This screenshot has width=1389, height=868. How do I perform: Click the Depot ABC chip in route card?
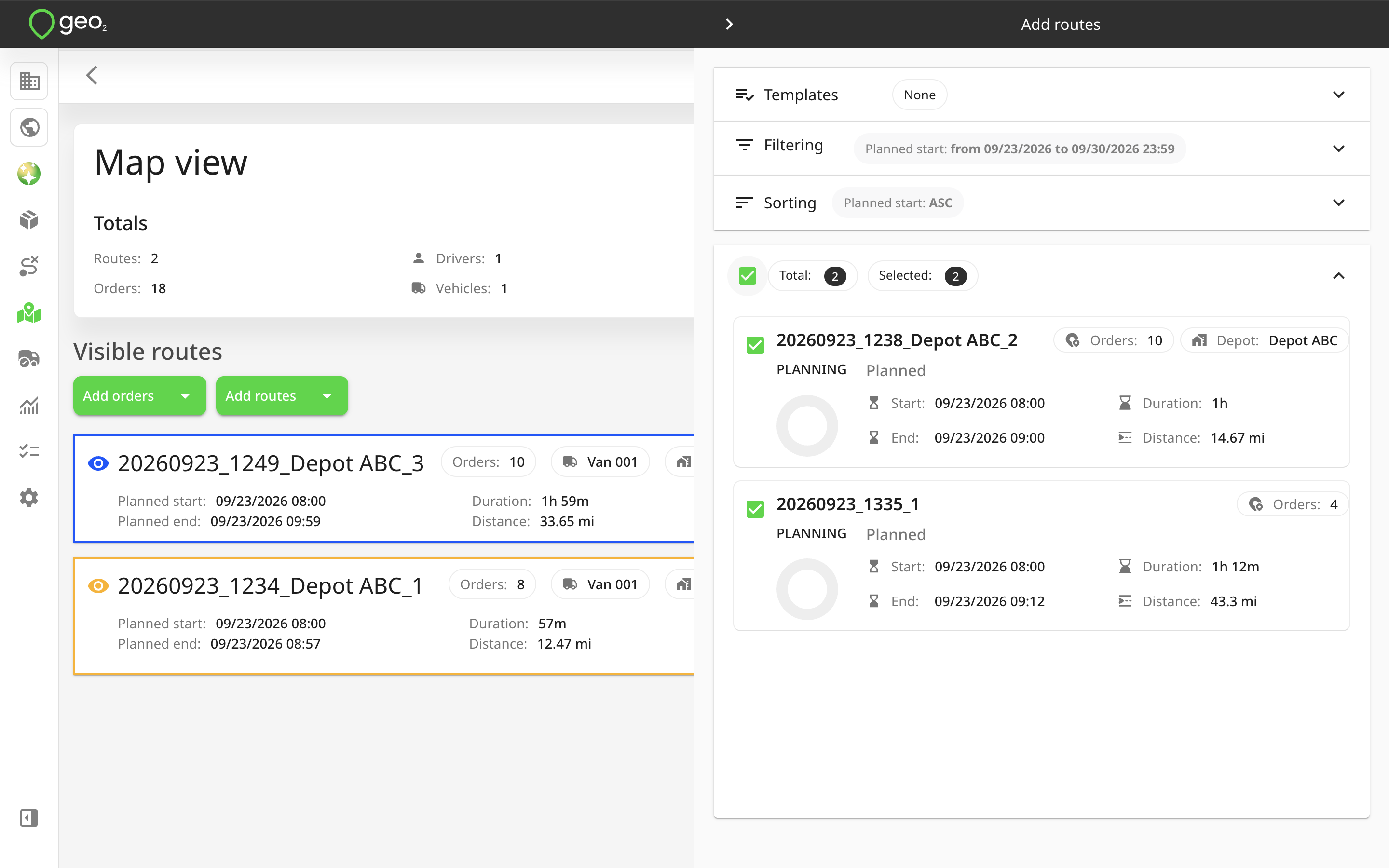[1265, 340]
